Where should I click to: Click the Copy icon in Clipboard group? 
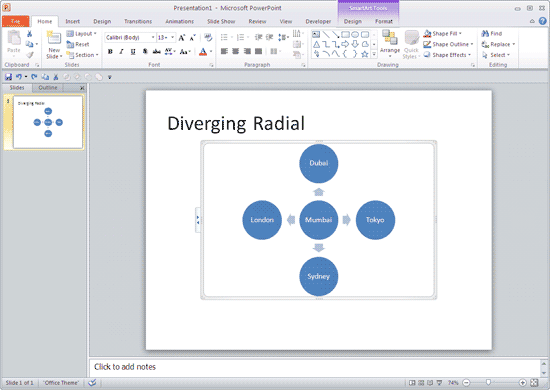[29, 44]
